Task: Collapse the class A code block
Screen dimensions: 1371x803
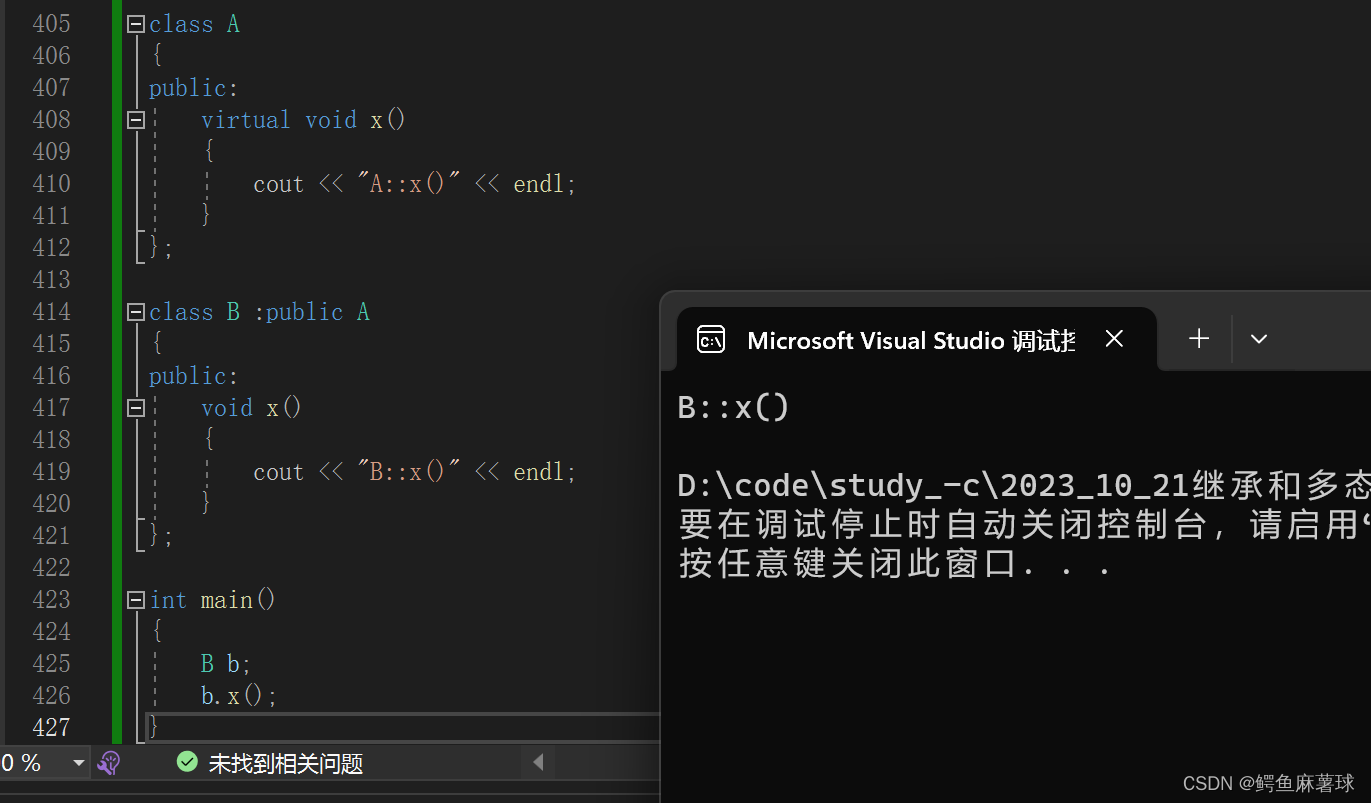Action: [136, 24]
